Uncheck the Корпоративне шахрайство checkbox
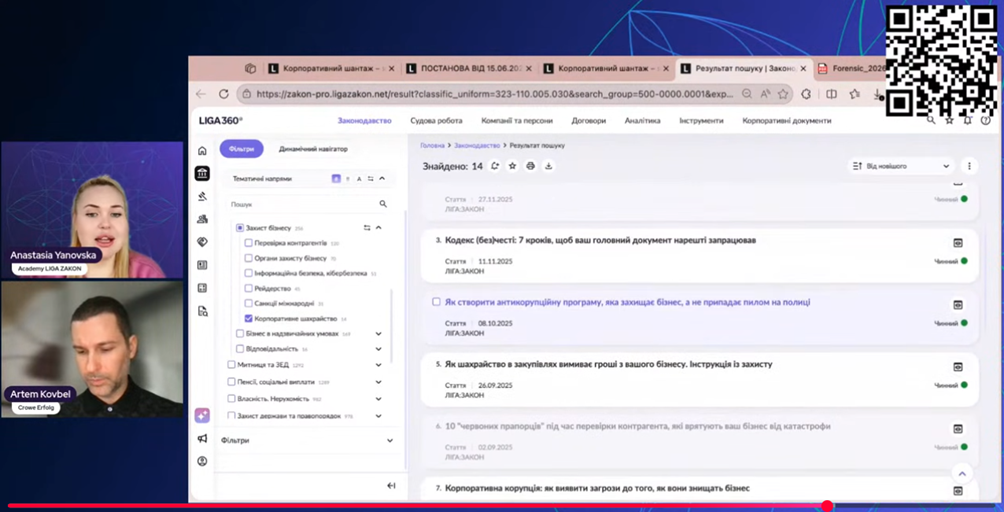 click(x=249, y=318)
